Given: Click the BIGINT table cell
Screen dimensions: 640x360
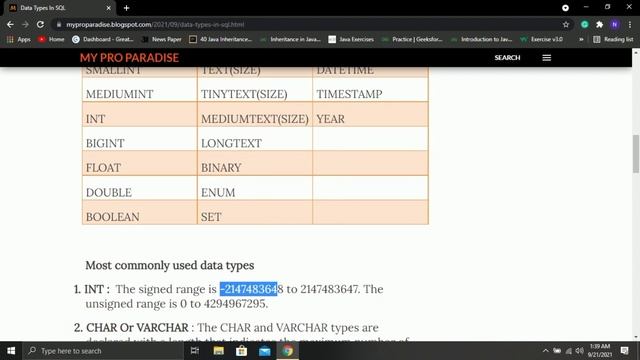Looking at the screenshot, I should 140,139.
